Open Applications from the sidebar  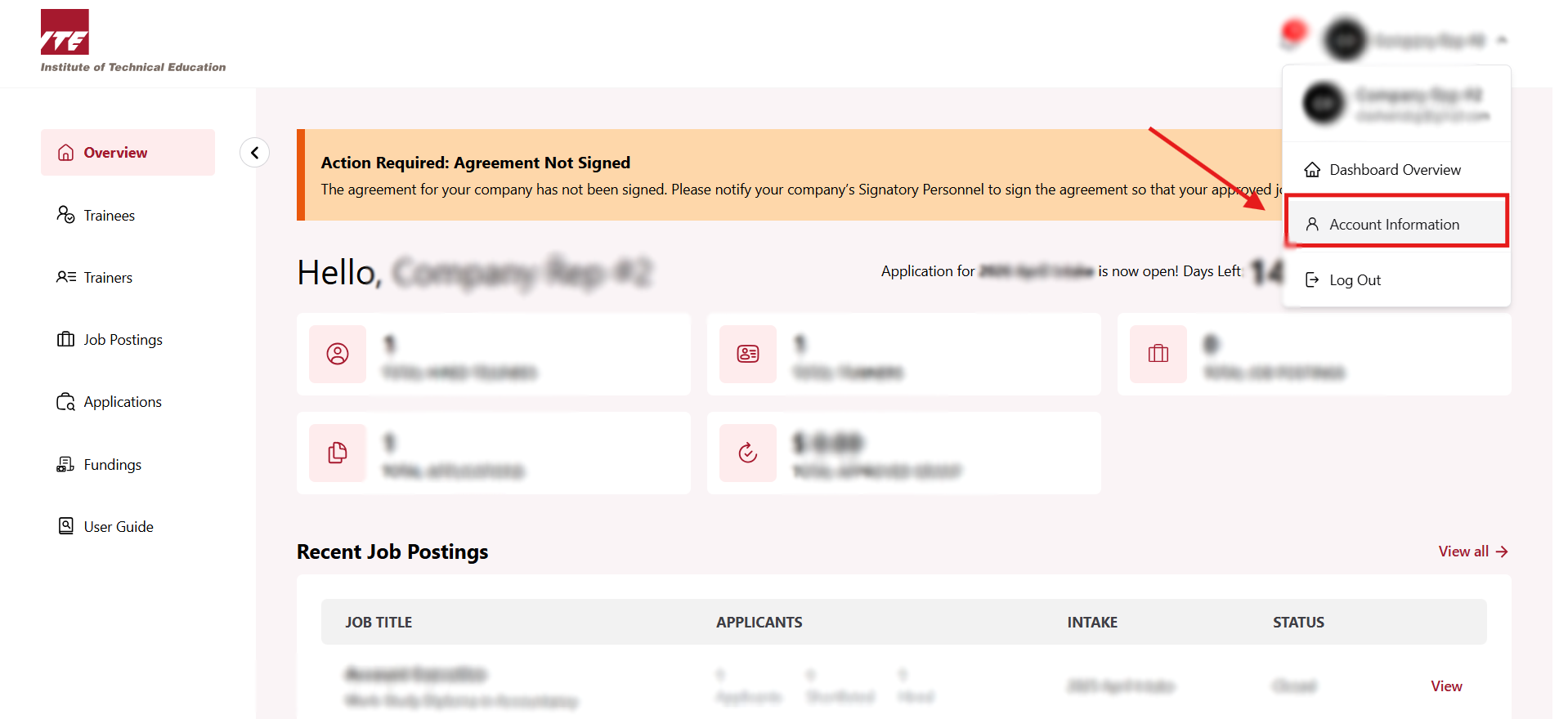123,402
